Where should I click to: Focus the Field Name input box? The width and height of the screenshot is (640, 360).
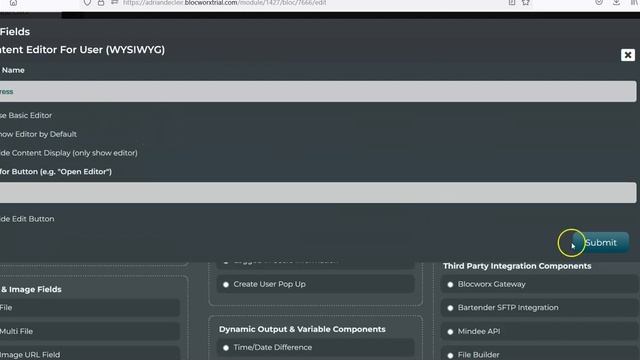click(318, 91)
